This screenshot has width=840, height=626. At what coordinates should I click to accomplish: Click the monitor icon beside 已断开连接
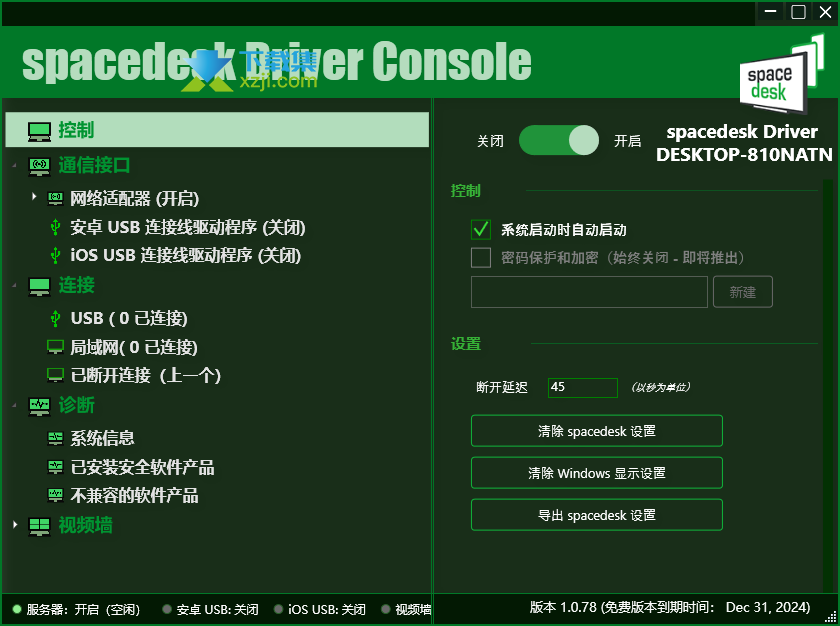tap(55, 375)
